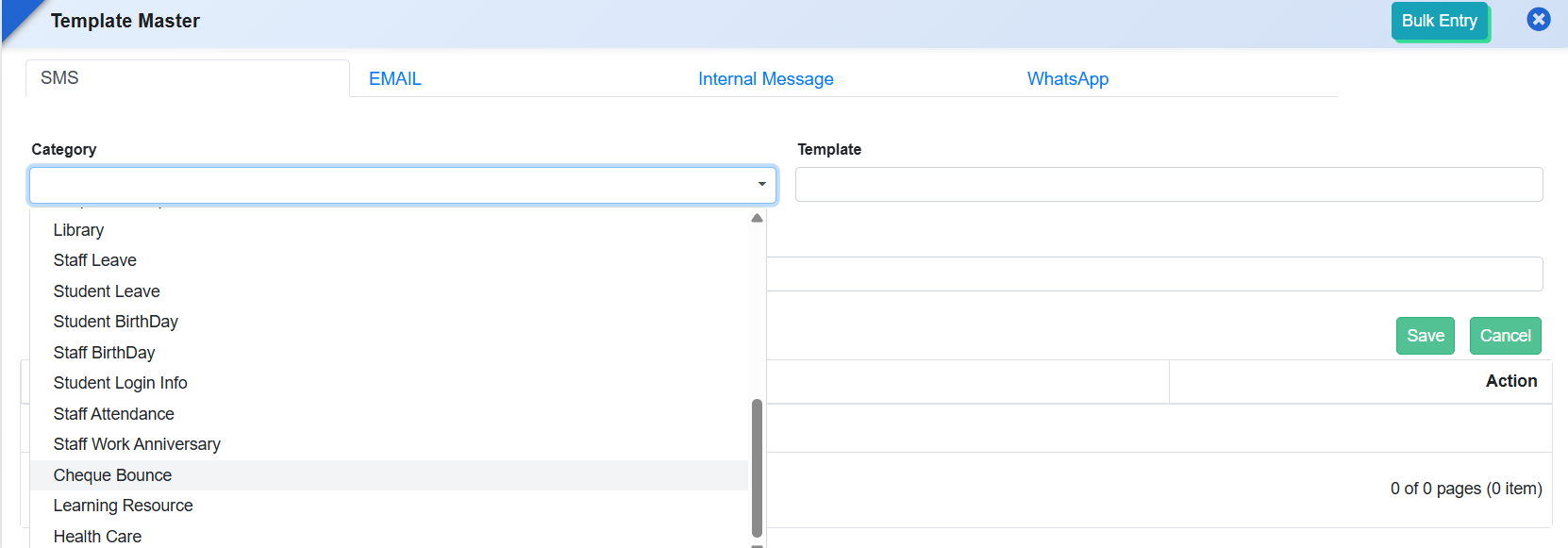Click into the Template input field
Screen dimensions: 1568x548
[1168, 185]
